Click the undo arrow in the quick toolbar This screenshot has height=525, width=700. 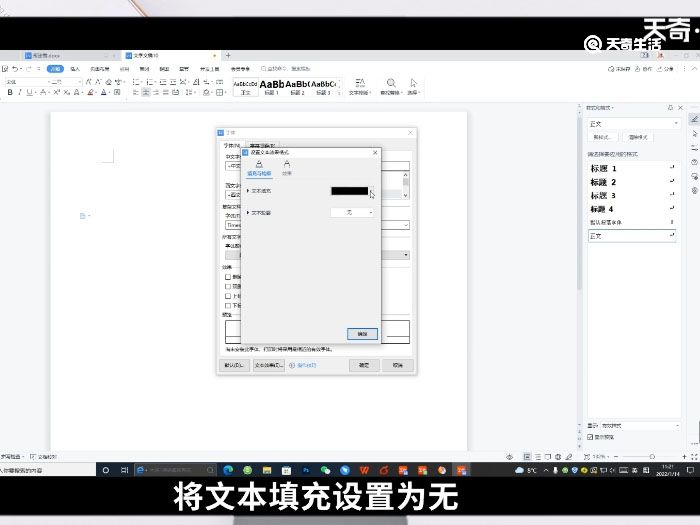15,69
